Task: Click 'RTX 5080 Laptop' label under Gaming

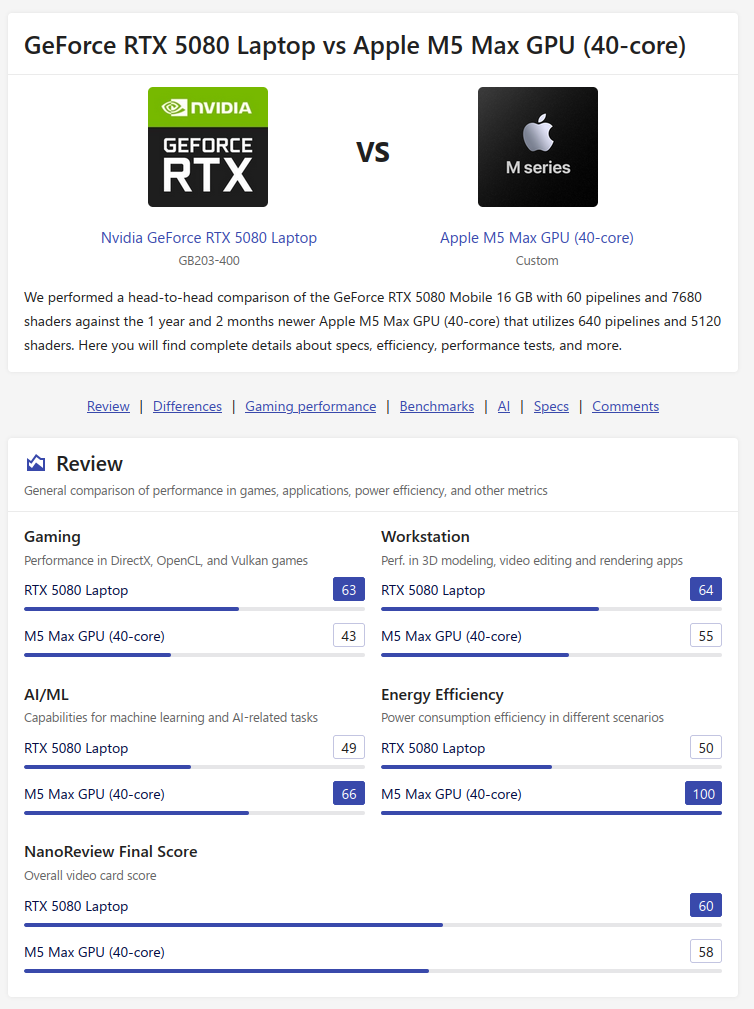Action: (x=76, y=590)
